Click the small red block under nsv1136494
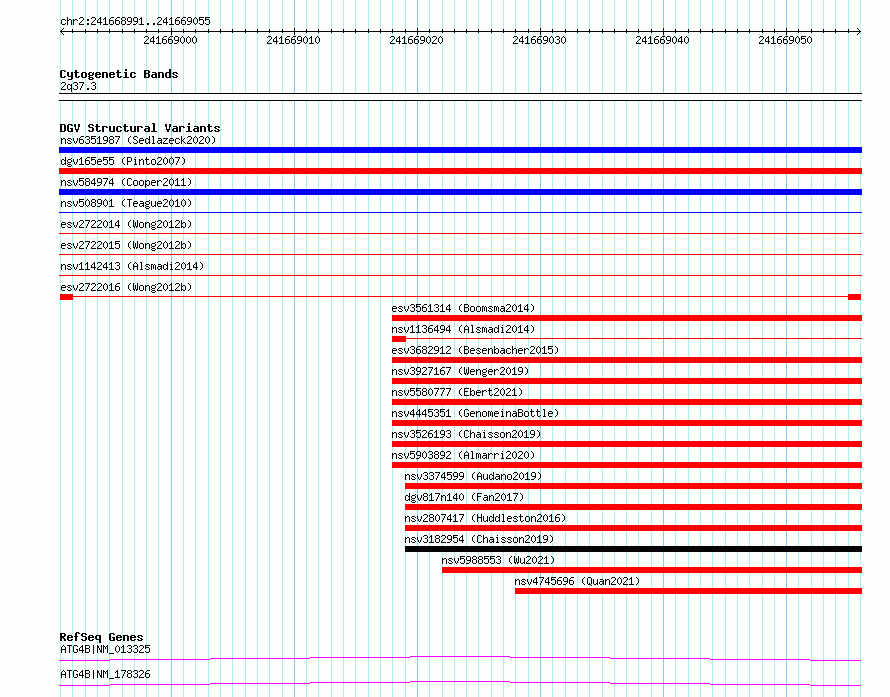 399,339
